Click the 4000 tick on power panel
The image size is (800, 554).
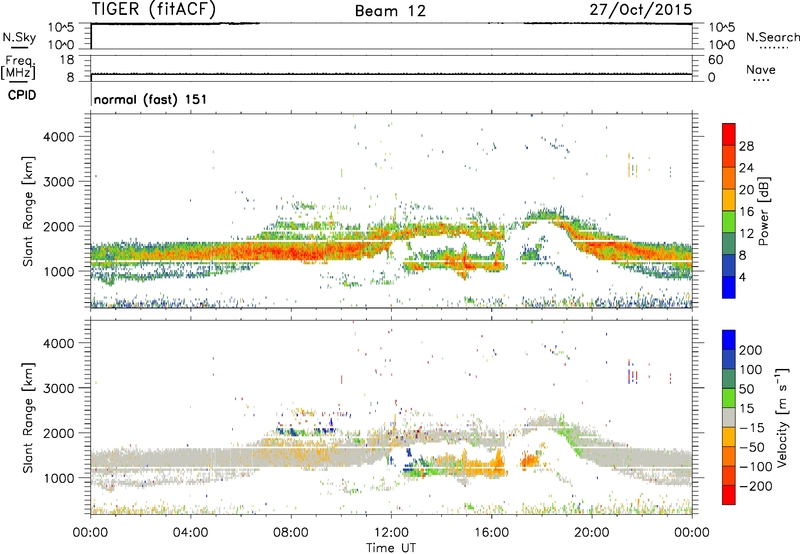58,137
